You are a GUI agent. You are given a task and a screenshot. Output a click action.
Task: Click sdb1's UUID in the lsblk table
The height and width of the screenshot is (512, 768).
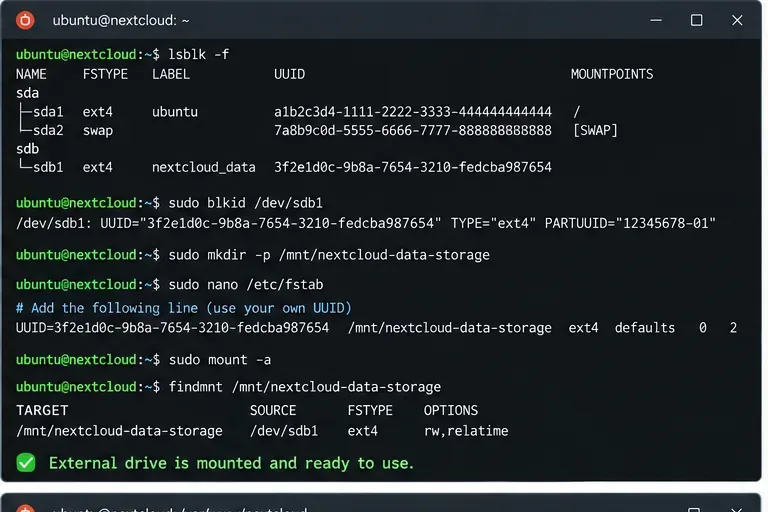[413, 167]
